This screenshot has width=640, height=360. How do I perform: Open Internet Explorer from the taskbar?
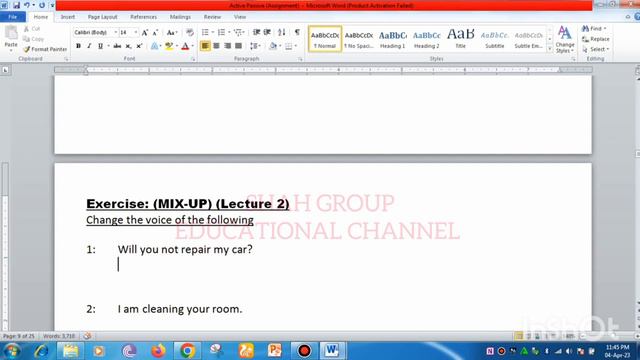coord(41,351)
